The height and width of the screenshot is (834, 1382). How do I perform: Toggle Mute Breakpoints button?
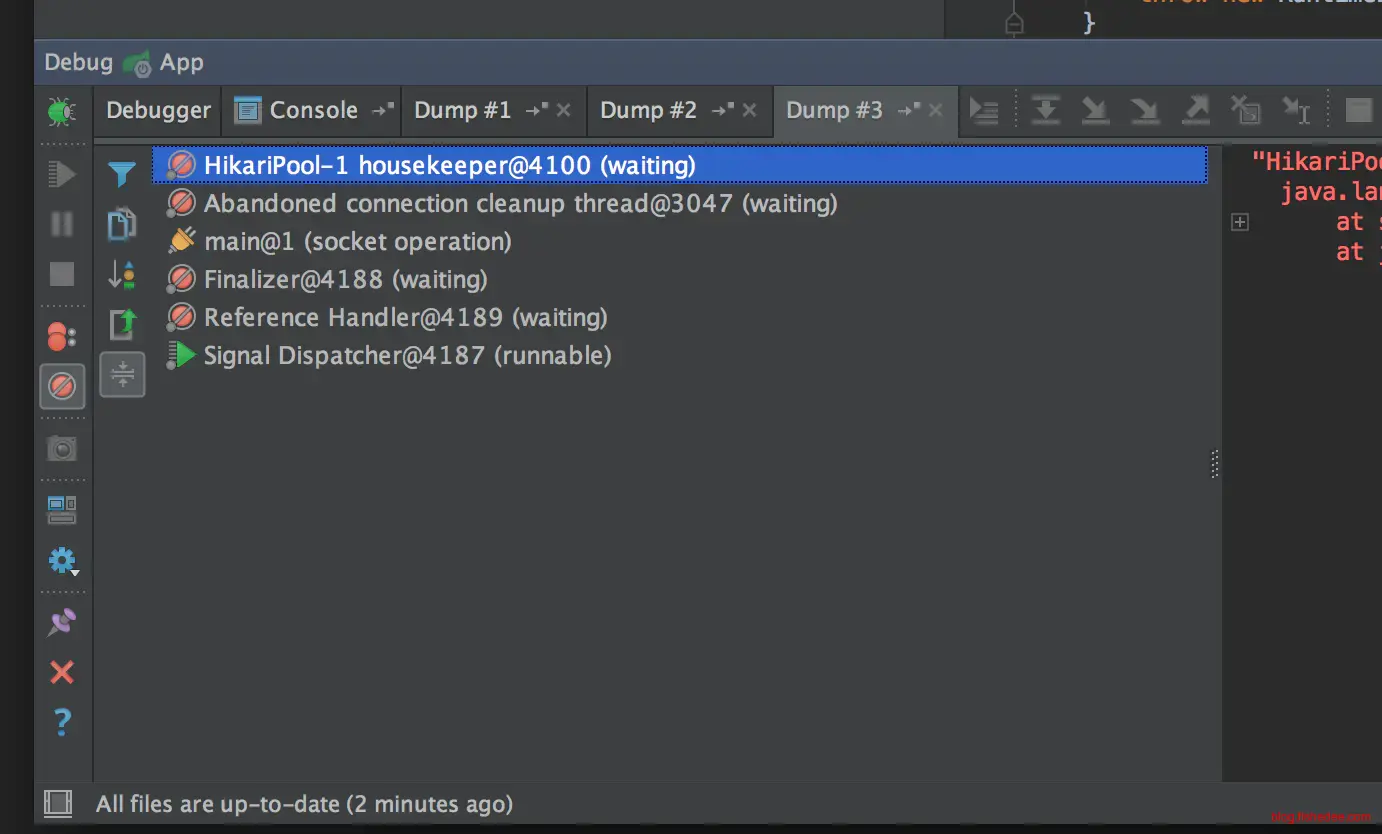pyautogui.click(x=62, y=386)
